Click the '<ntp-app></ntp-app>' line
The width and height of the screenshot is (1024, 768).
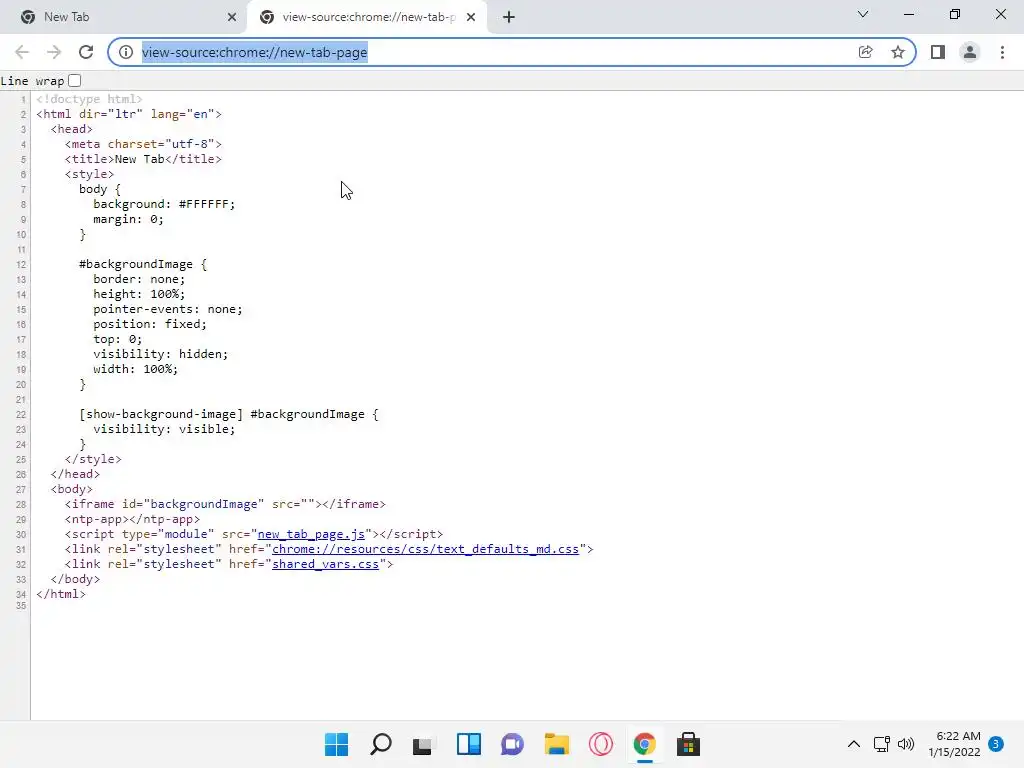point(133,519)
